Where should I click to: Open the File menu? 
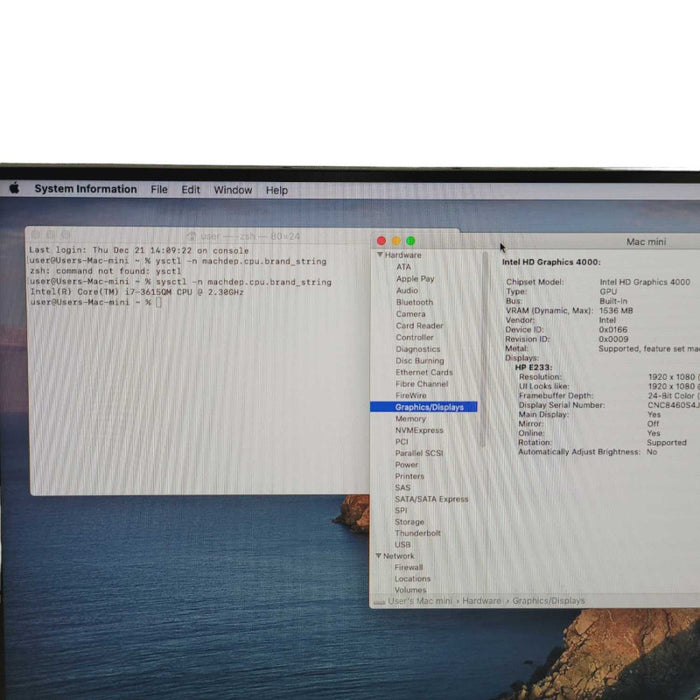(159, 190)
